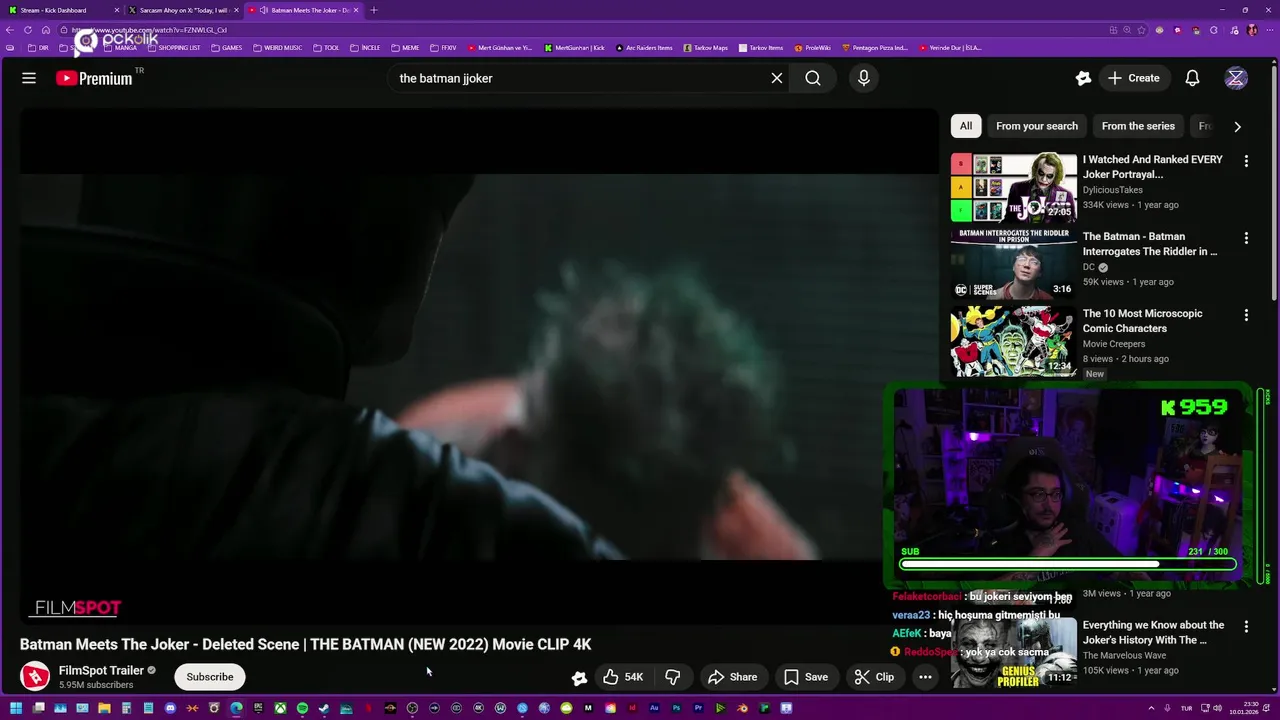Open the account avatar menu

pyautogui.click(x=1236, y=78)
